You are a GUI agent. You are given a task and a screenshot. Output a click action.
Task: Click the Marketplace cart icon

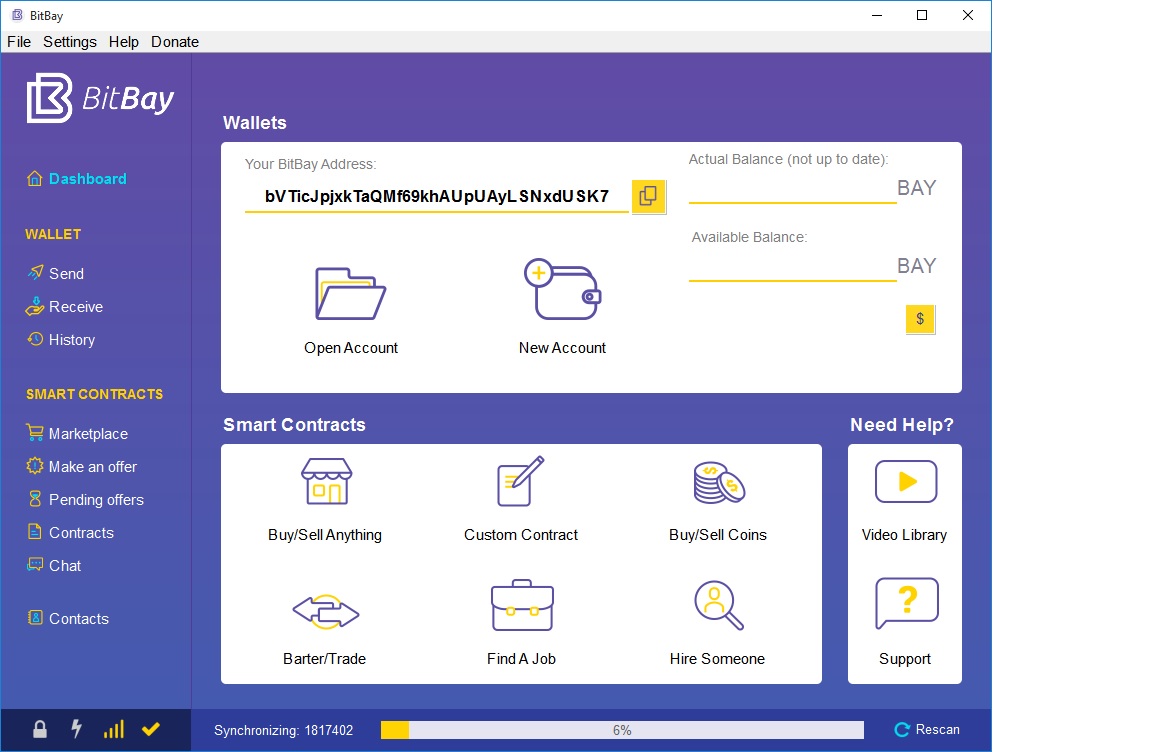point(35,433)
